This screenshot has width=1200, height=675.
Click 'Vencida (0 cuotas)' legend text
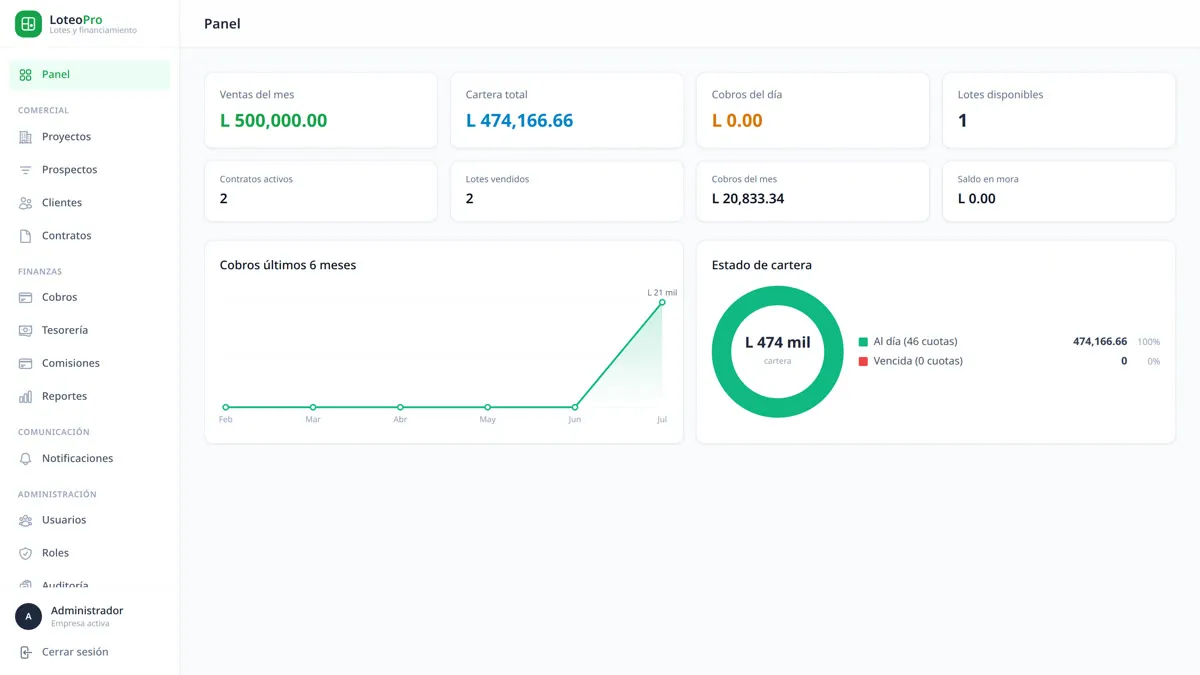tap(918, 361)
